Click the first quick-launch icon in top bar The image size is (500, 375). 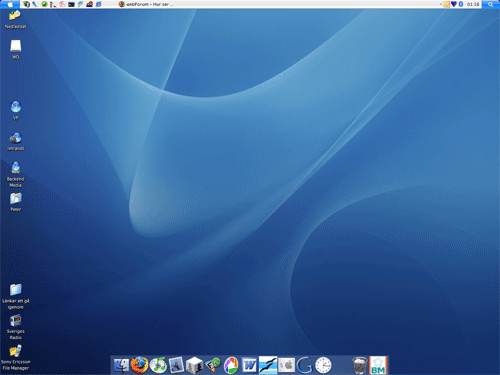point(26,4)
